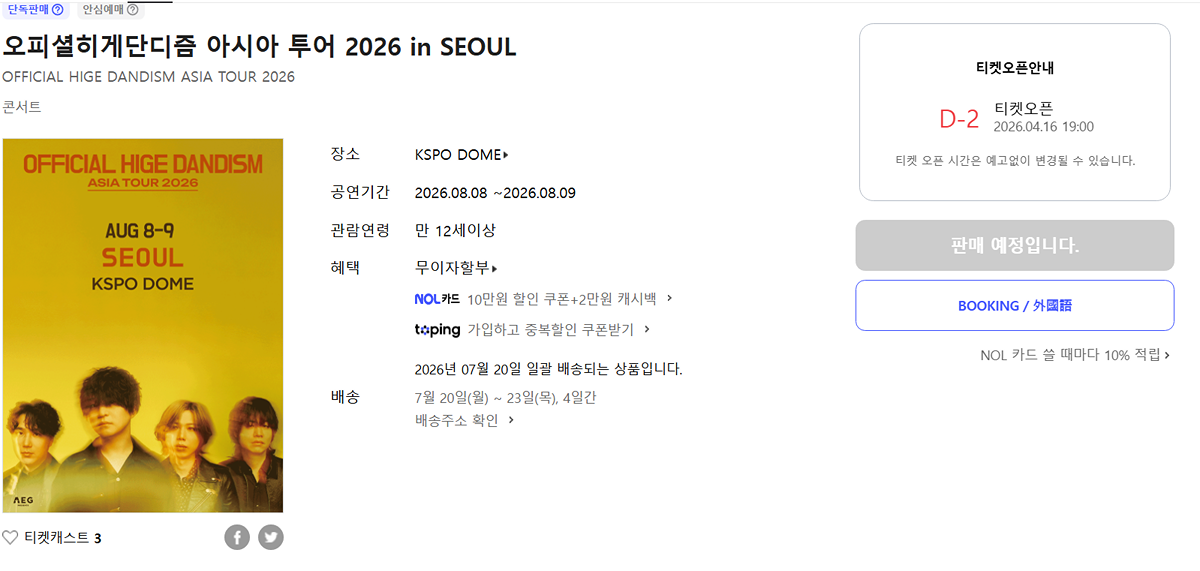Viewport: 1200px width, 571px height.
Task: Expand the 무이자할부 benefit details
Action: [495, 268]
